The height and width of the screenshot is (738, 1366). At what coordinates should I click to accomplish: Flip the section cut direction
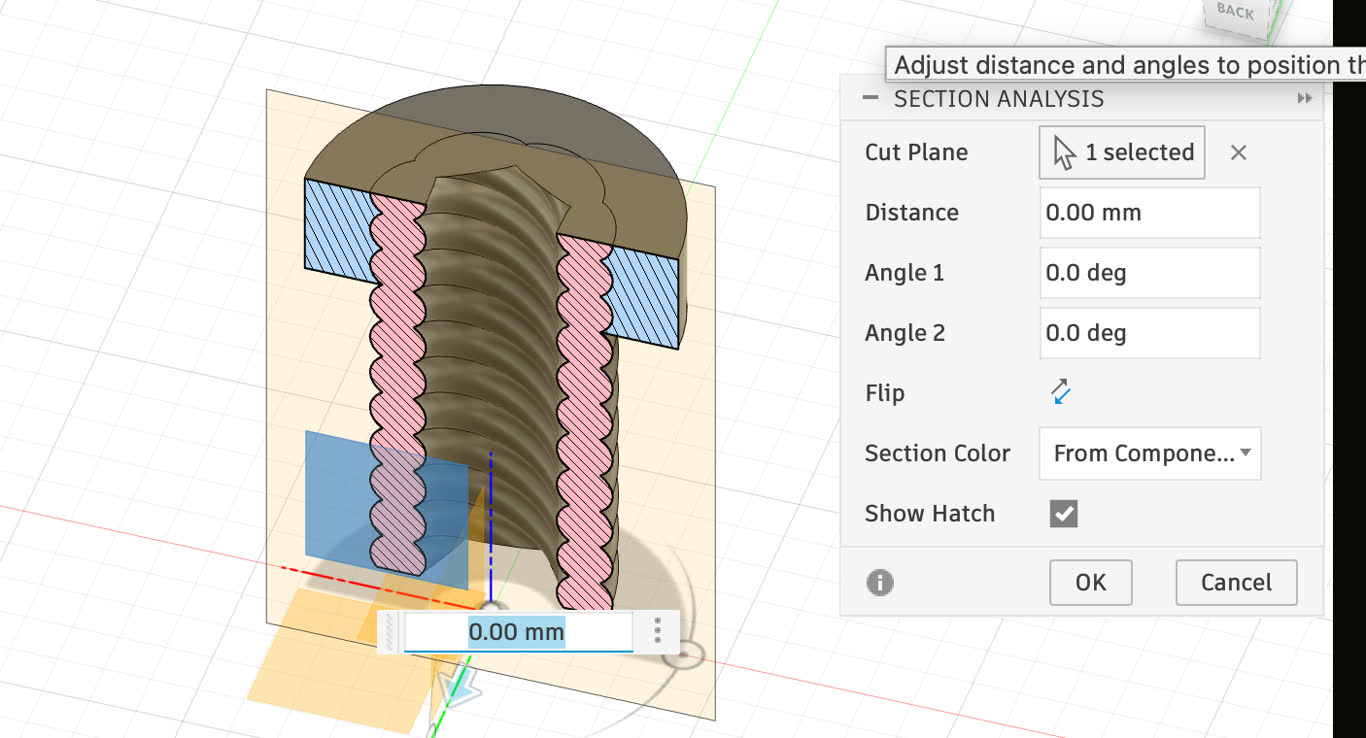click(1062, 392)
